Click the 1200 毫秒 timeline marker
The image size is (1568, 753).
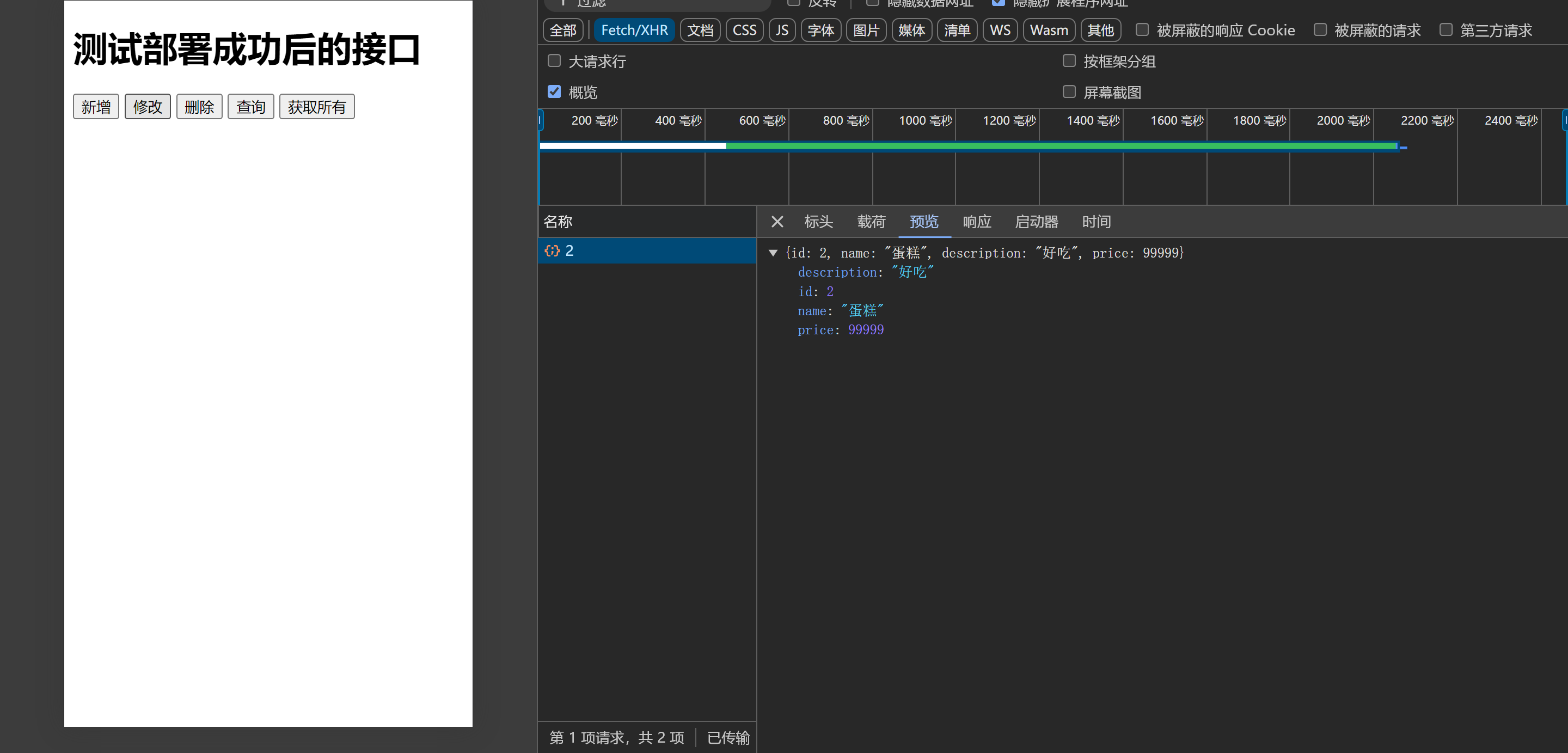[x=1009, y=120]
